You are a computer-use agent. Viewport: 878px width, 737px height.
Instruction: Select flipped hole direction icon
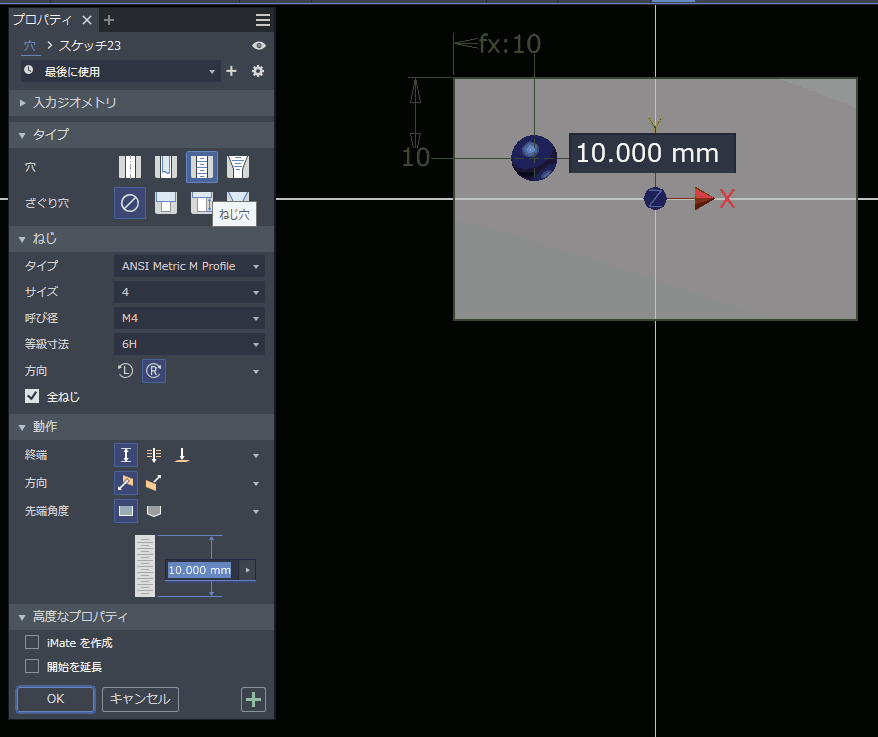[x=154, y=483]
